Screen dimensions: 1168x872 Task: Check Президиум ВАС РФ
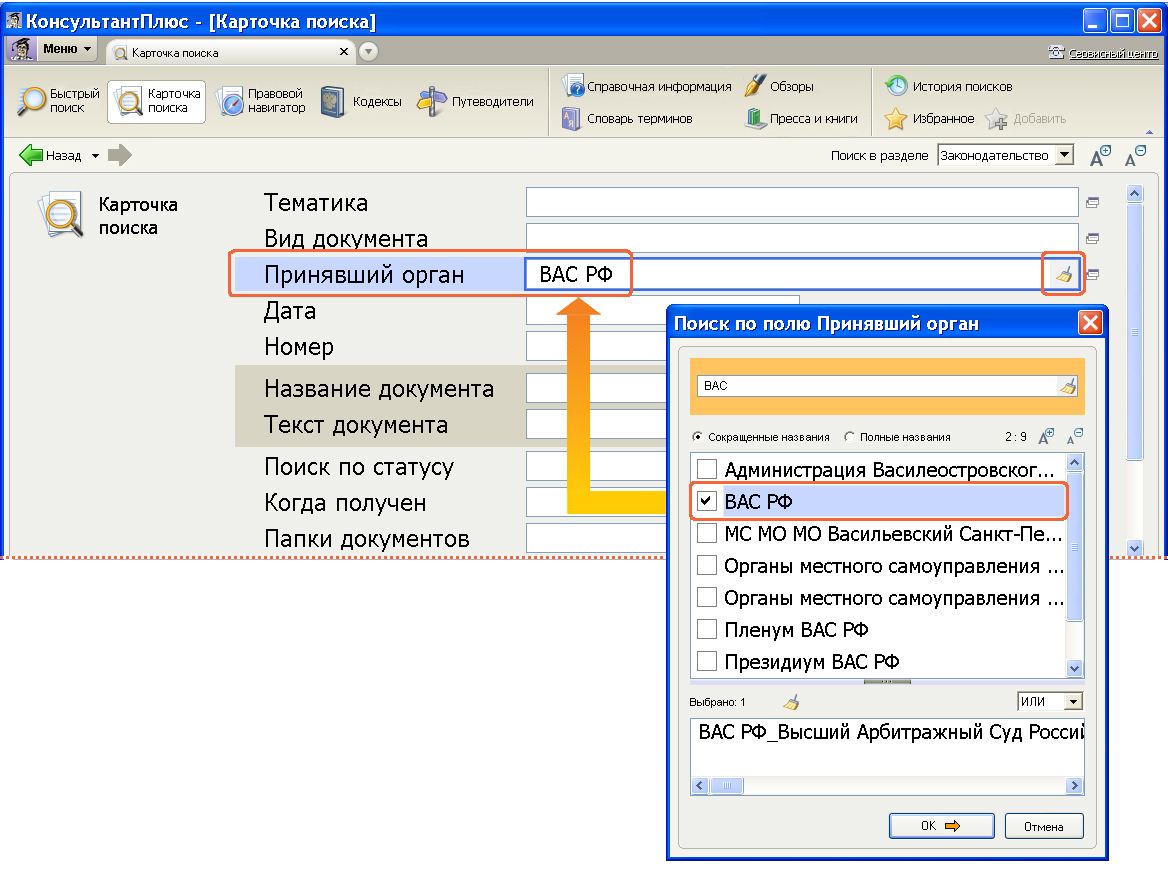pyautogui.click(x=707, y=661)
